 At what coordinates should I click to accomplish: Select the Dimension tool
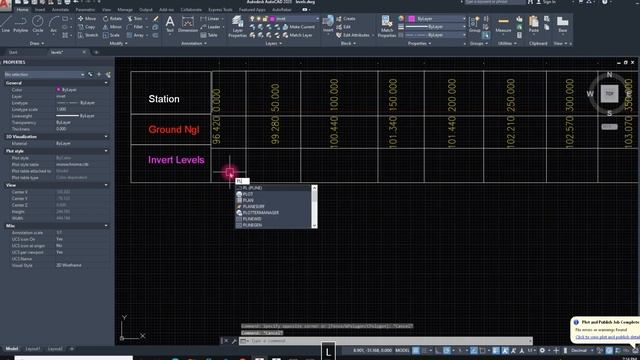point(188,24)
